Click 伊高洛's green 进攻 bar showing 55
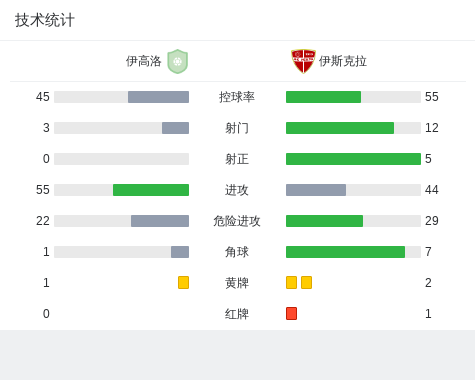The width and height of the screenshot is (475, 380). pos(151,190)
